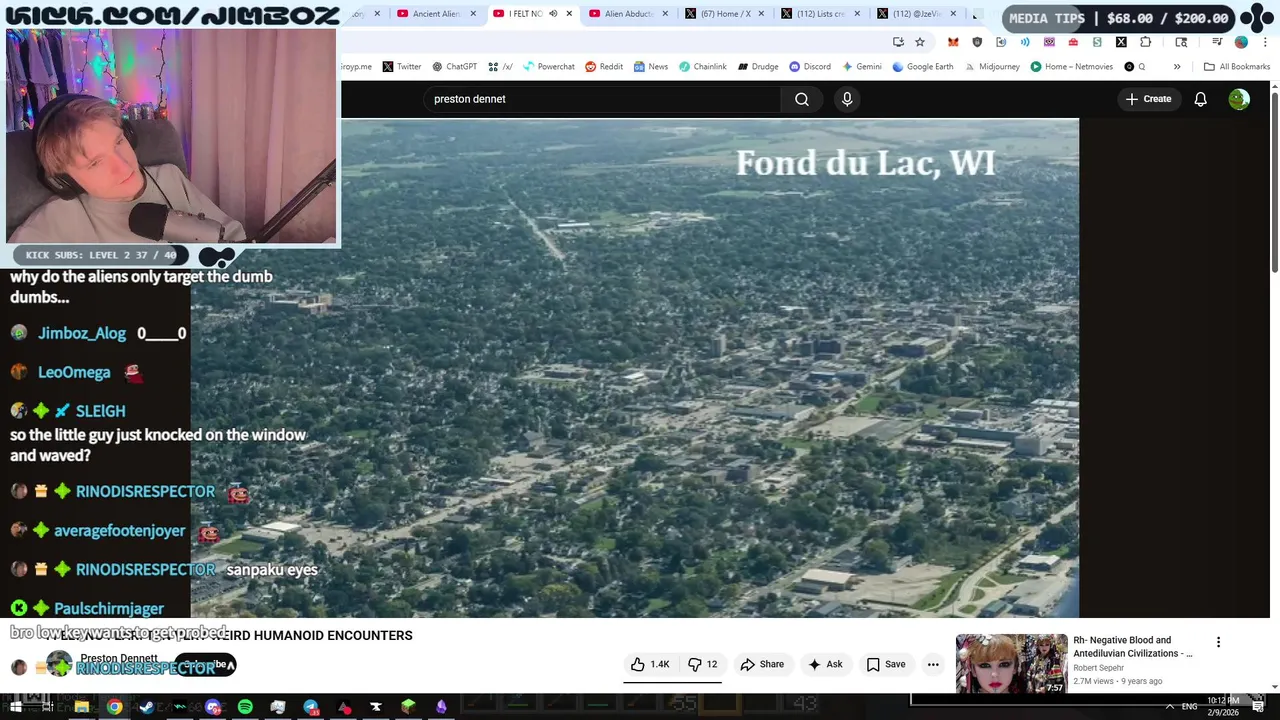
Task: Bookmark this page with the star icon
Action: point(920,42)
